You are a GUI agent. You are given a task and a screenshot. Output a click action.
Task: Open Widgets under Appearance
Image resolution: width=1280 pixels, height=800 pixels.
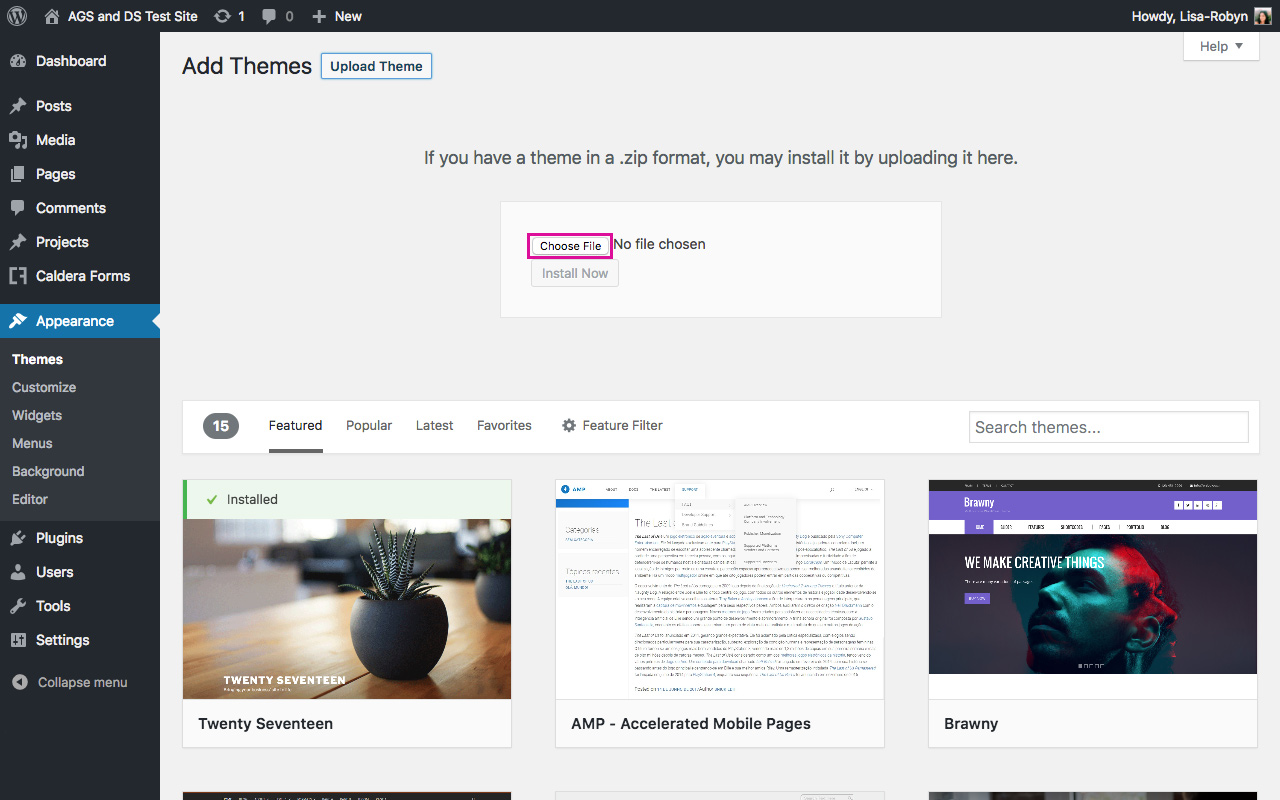(37, 415)
